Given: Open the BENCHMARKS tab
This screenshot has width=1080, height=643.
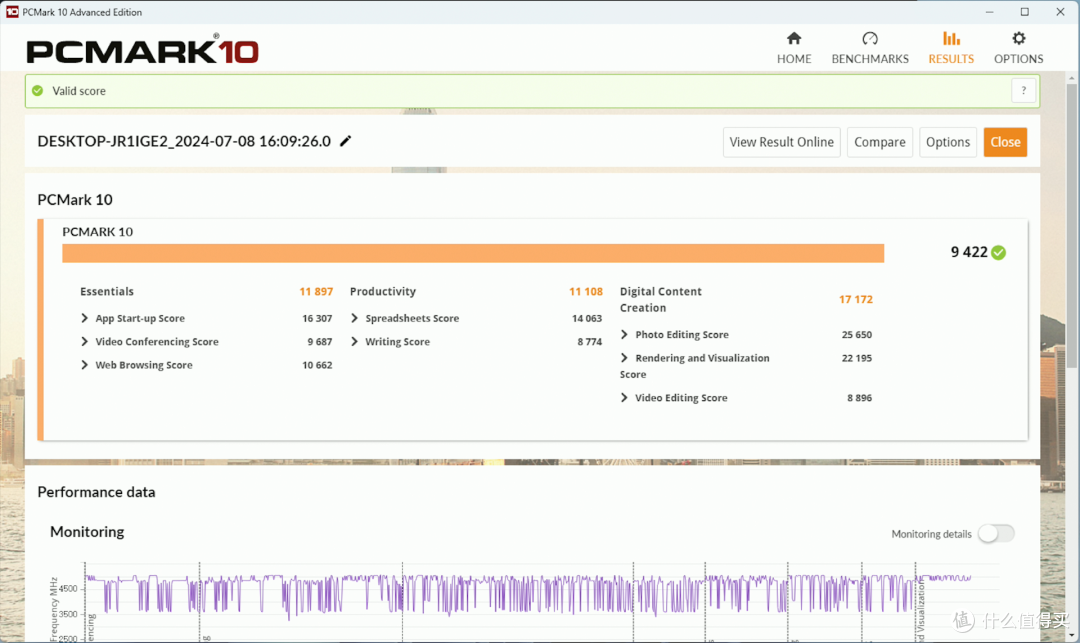Looking at the screenshot, I should 870,48.
